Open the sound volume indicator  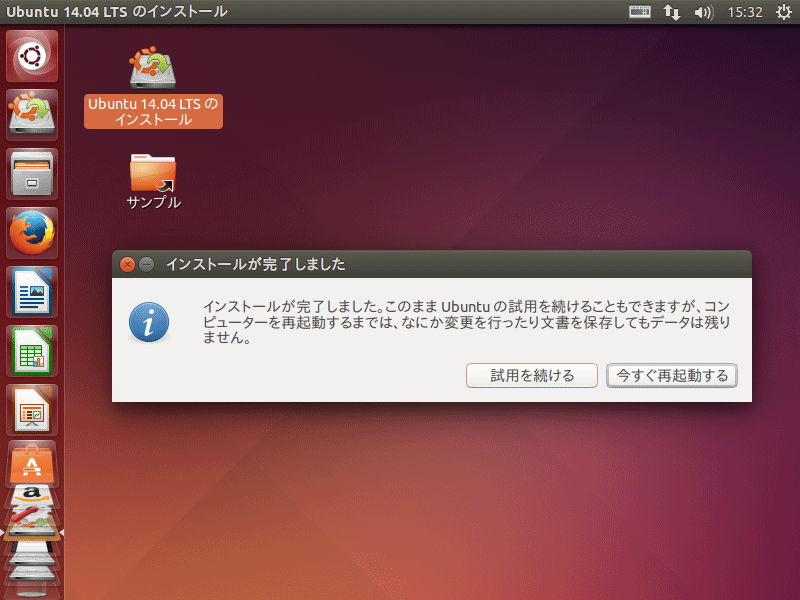(704, 12)
